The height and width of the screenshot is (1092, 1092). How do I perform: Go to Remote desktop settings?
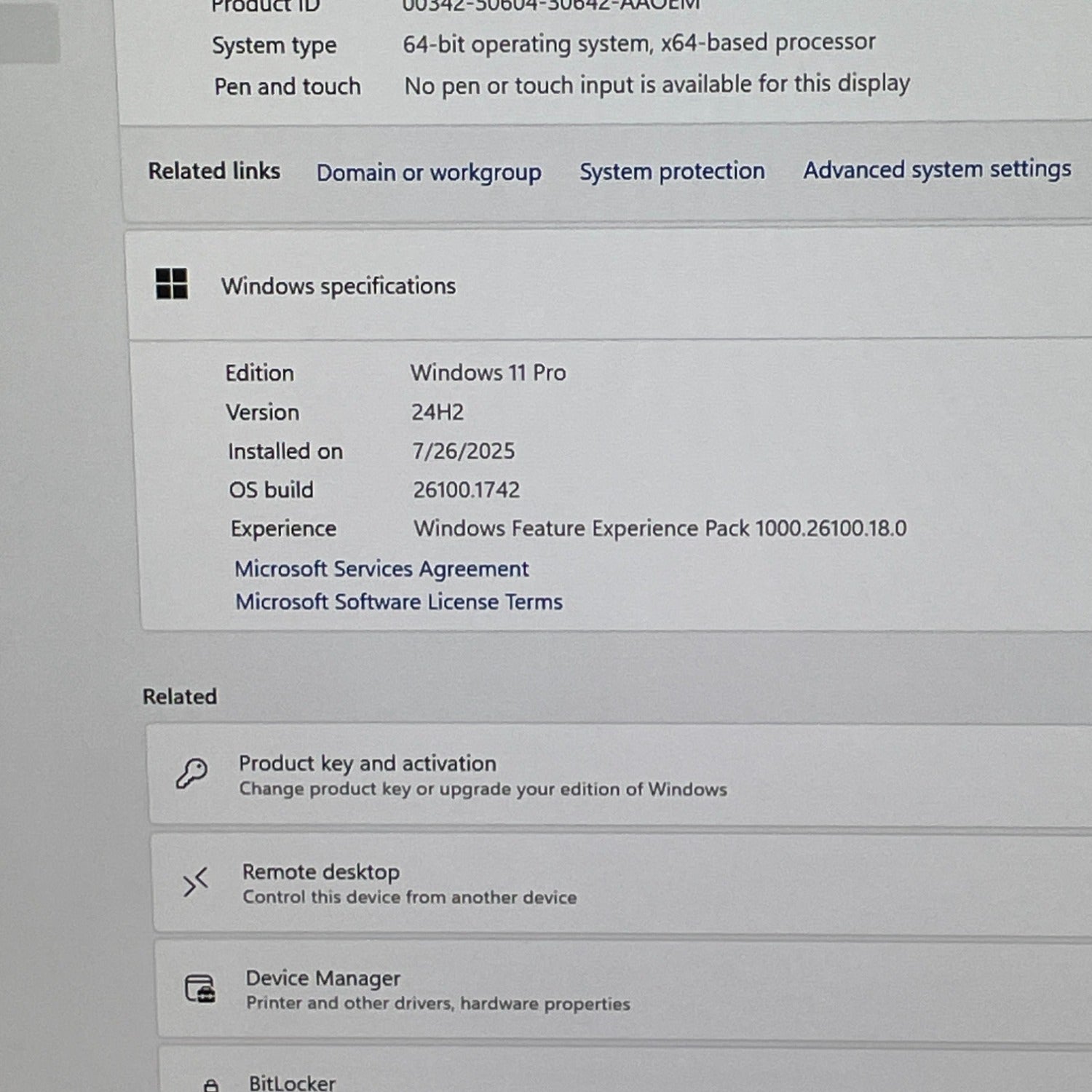321,871
